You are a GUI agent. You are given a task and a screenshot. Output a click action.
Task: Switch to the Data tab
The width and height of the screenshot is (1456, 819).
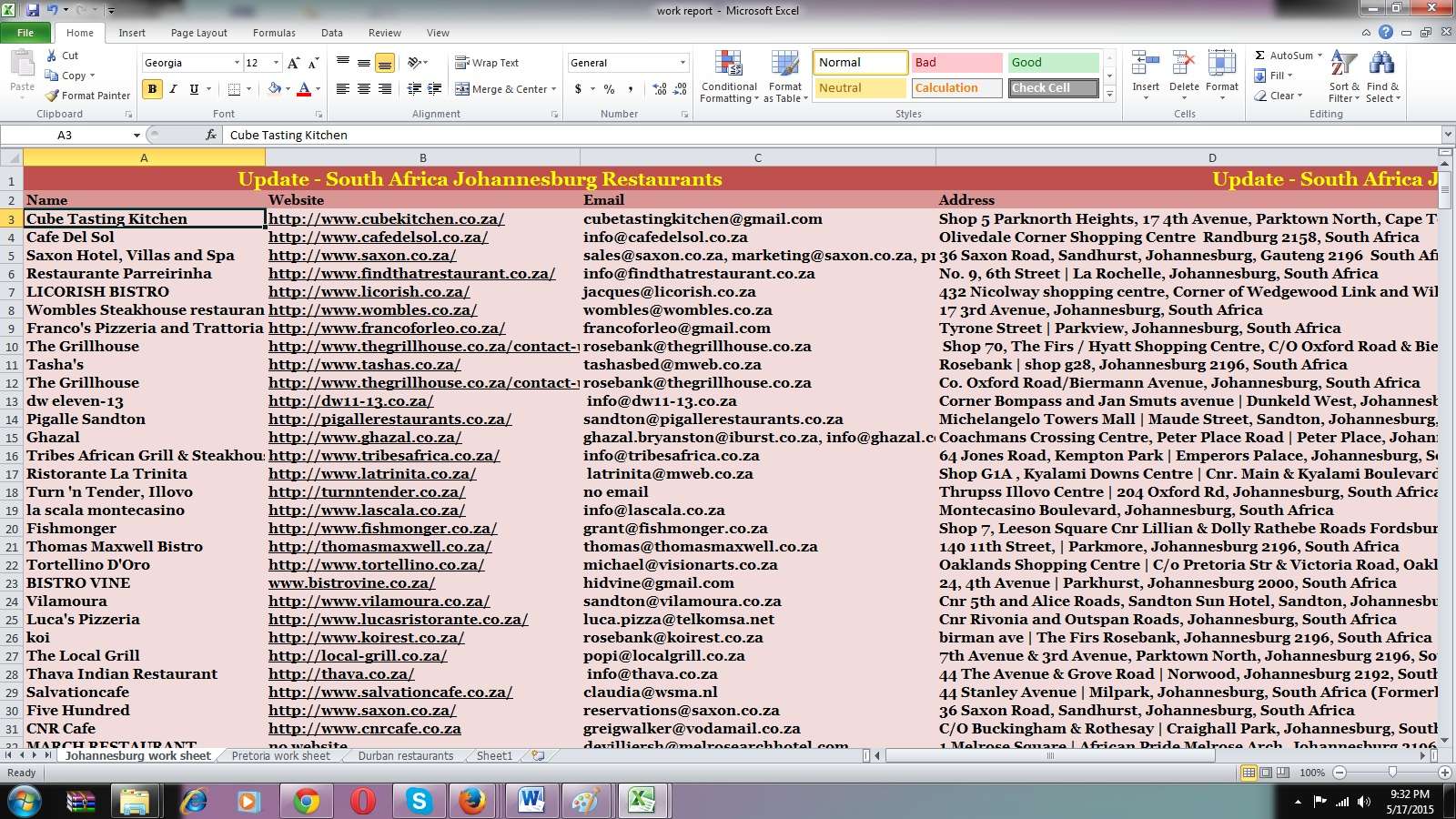332,33
